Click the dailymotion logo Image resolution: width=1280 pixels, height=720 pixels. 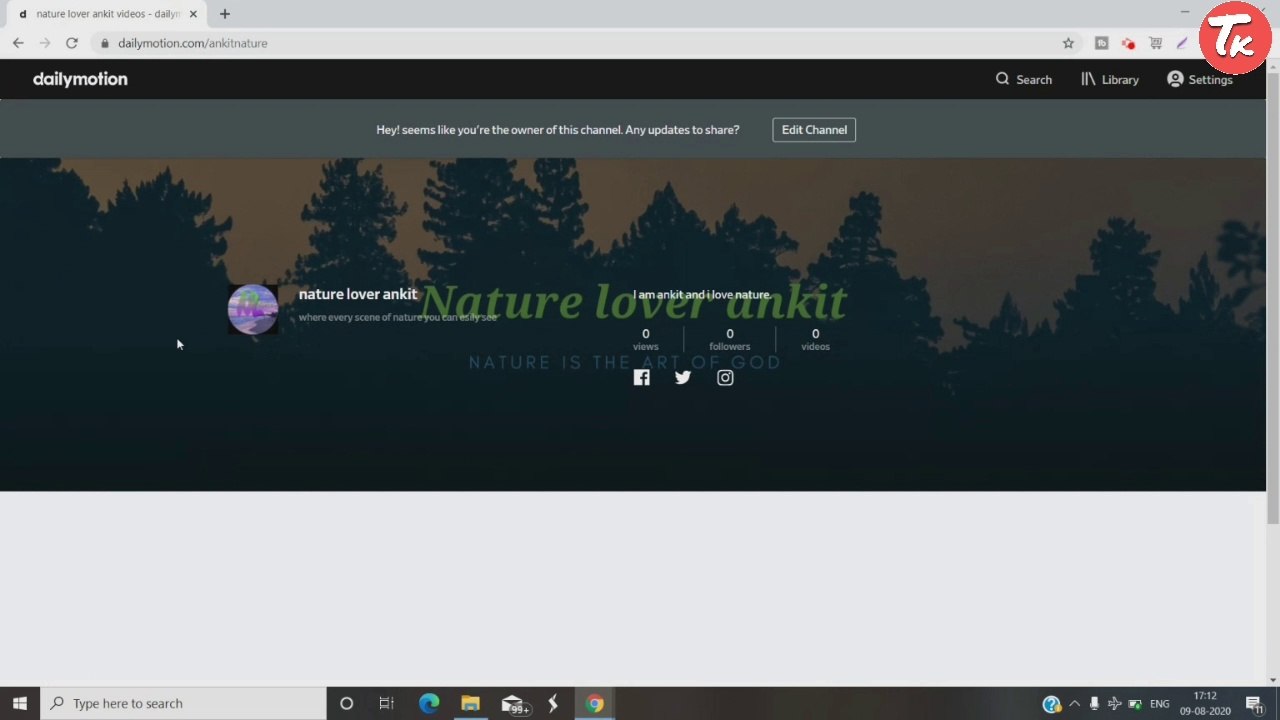pyautogui.click(x=80, y=79)
